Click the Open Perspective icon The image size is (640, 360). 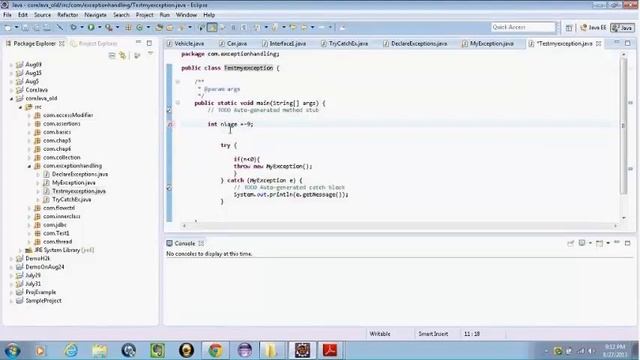[x=569, y=27]
